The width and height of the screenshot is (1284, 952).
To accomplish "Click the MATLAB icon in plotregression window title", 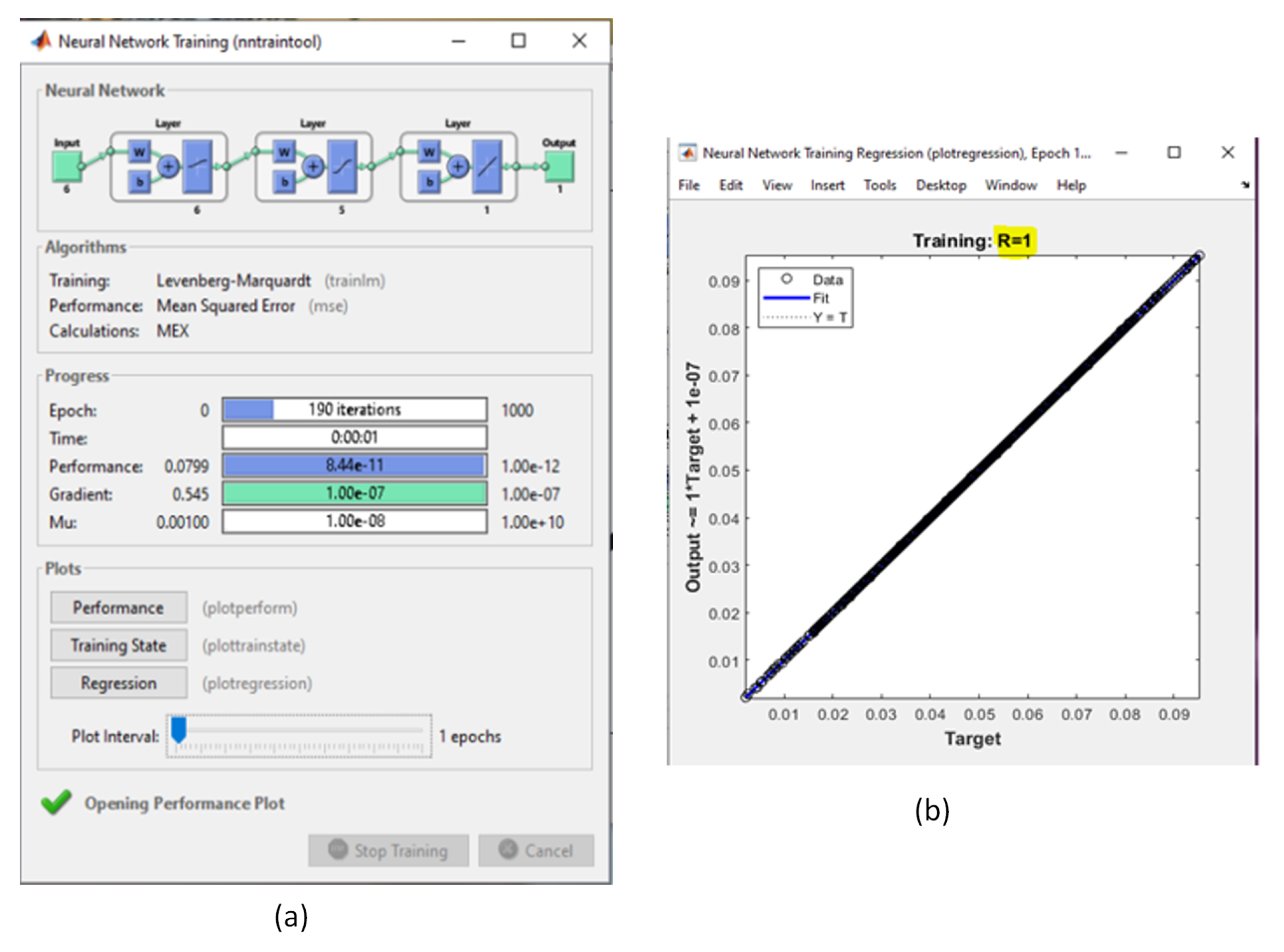I will click(x=687, y=153).
